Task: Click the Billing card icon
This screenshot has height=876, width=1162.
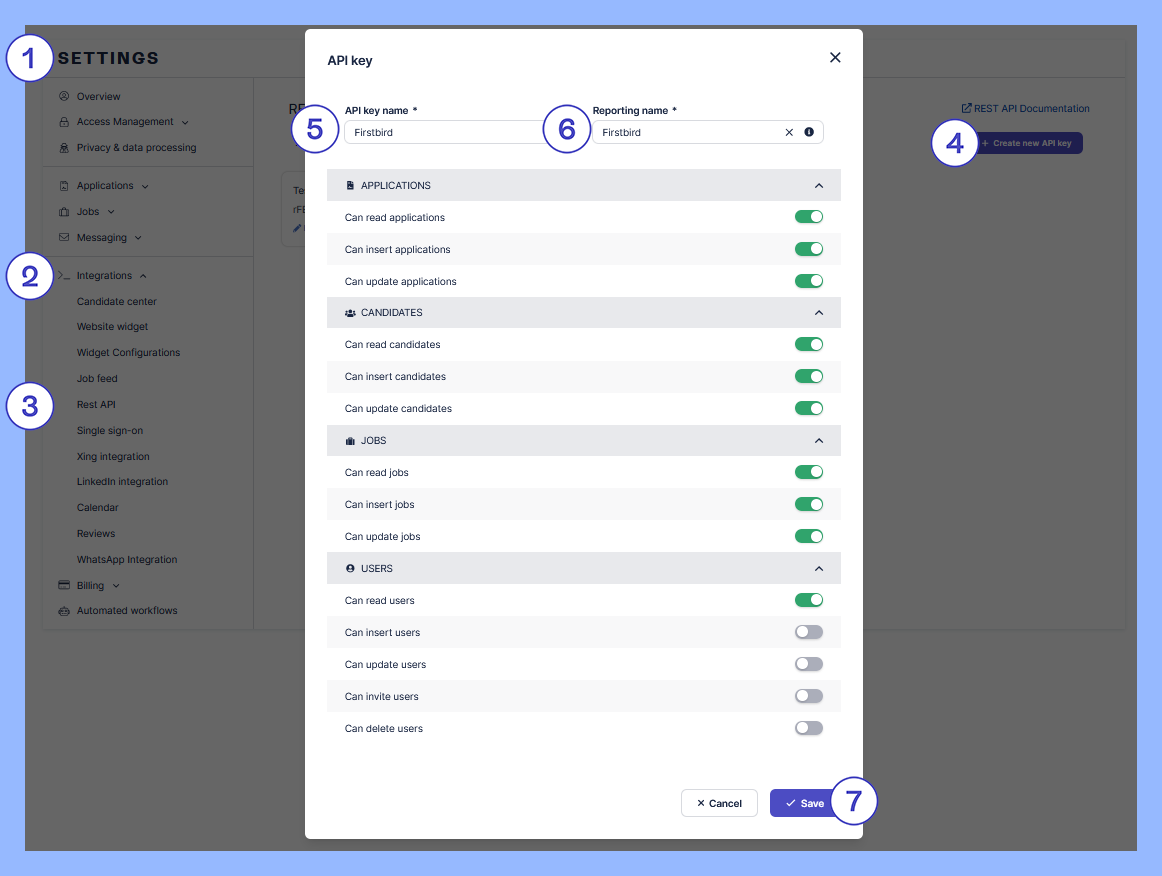Action: pyautogui.click(x=64, y=585)
